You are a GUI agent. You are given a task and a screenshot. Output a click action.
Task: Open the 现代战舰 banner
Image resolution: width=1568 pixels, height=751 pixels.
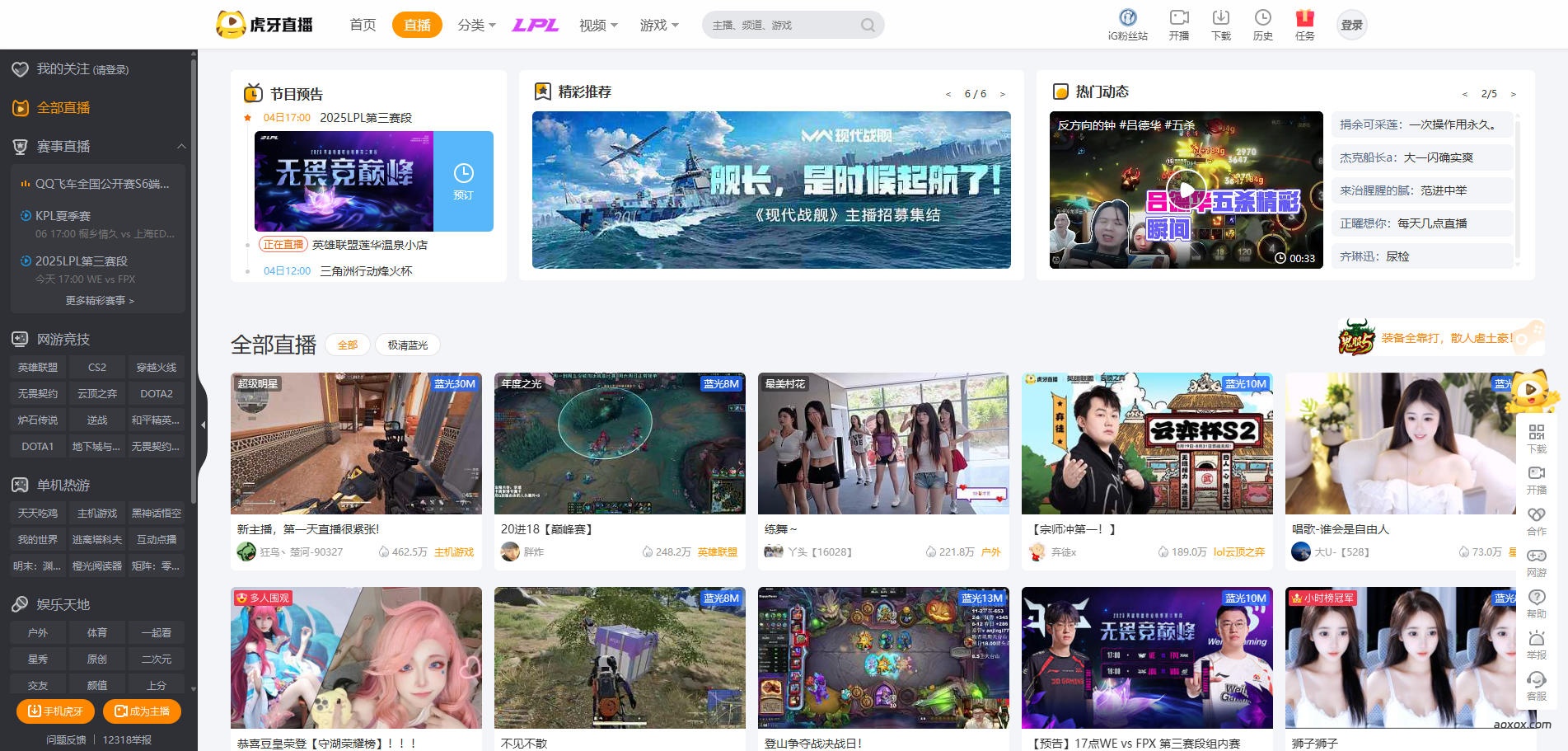click(x=771, y=190)
